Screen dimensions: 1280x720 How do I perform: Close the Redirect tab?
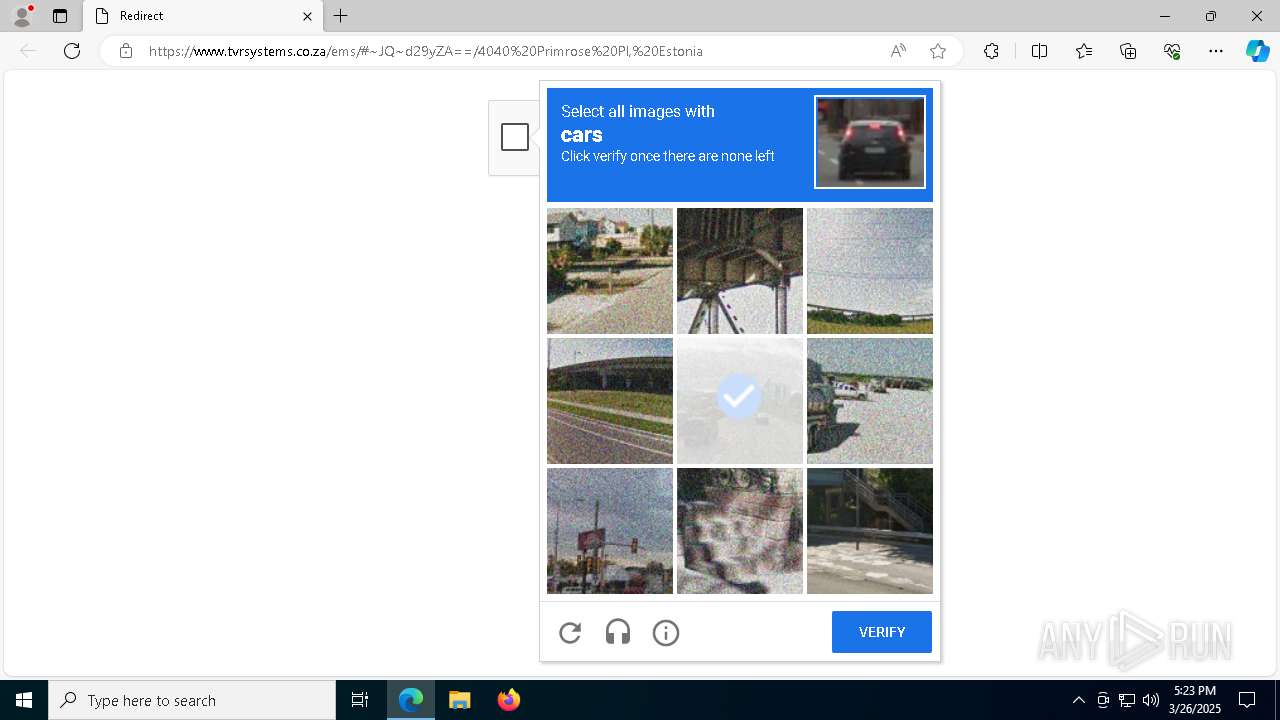[x=307, y=16]
